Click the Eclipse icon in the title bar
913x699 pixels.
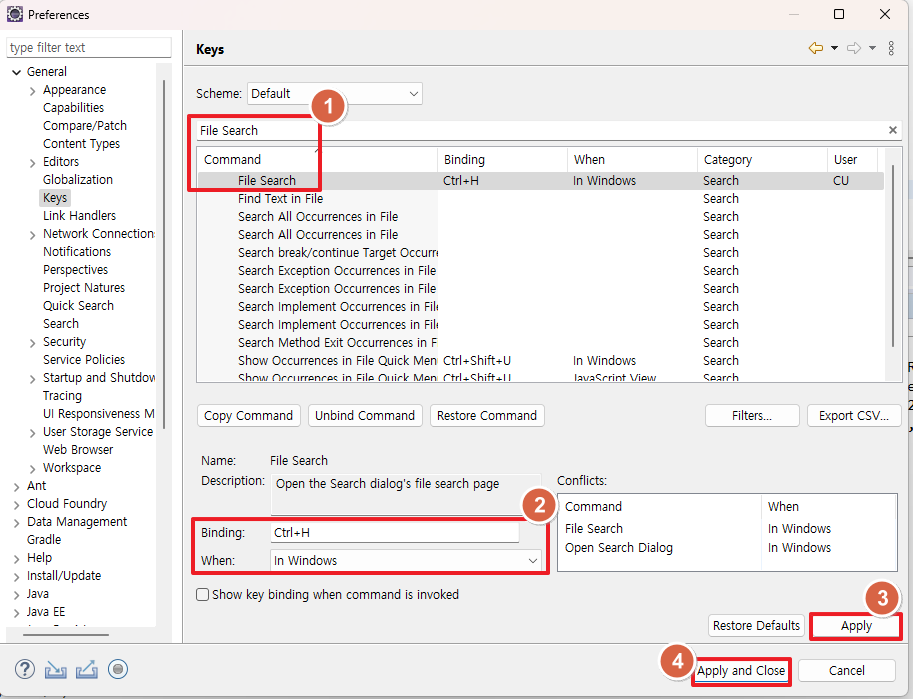click(13, 14)
